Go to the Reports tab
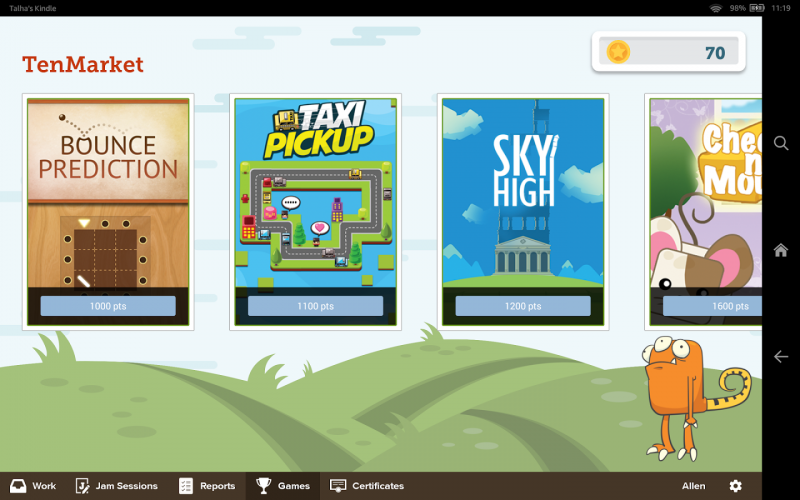 point(207,486)
